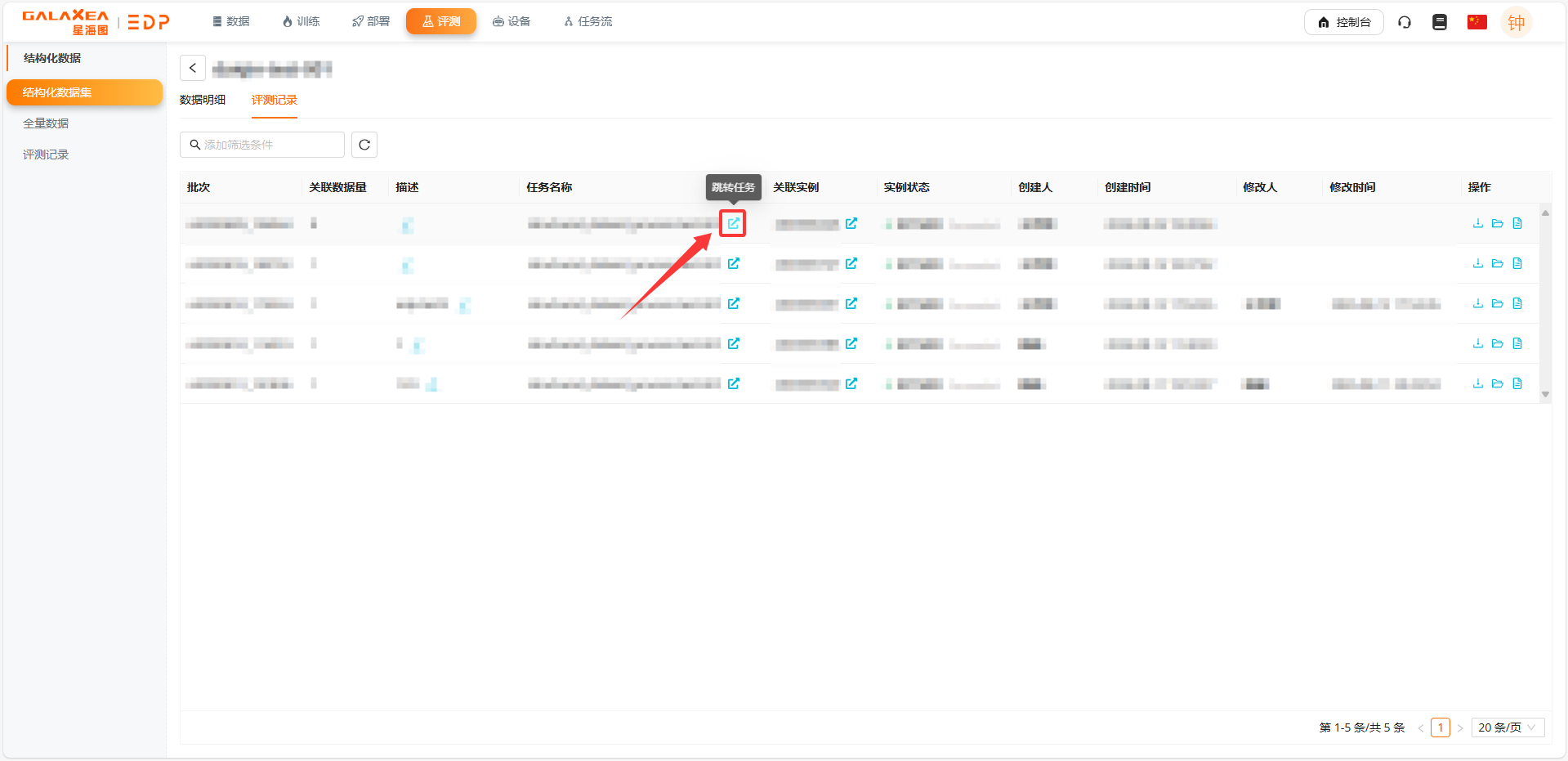This screenshot has height=761, width=1568.
Task: Click the highlighted 跳转任务 icon in first row
Action: [733, 223]
